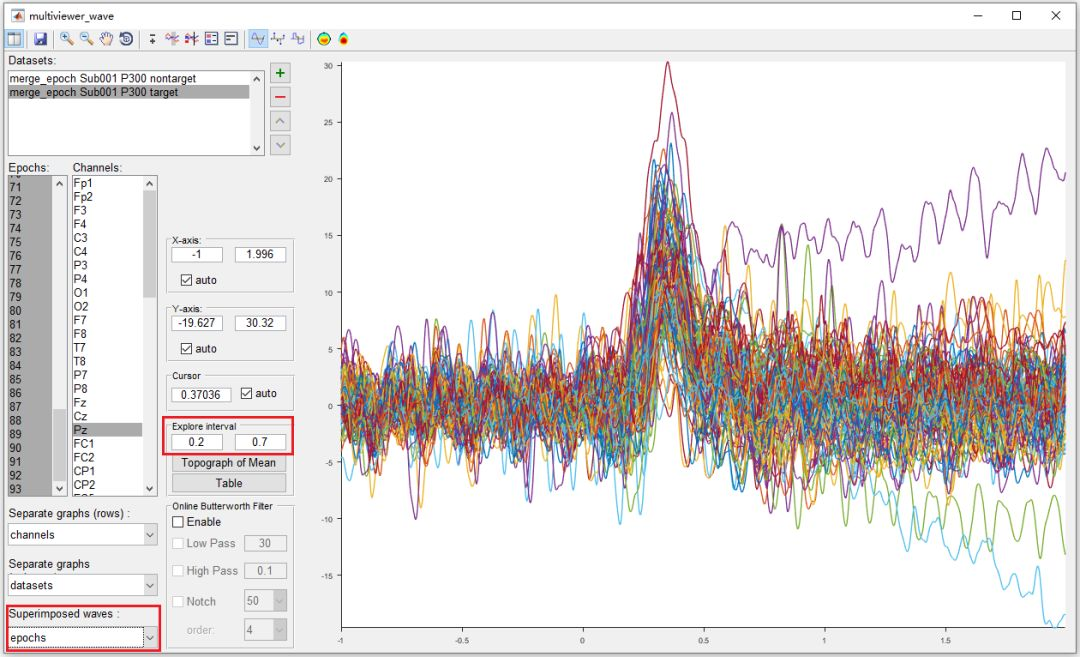
Task: Click High Pass cutoff field 0.1
Action: pyautogui.click(x=265, y=571)
